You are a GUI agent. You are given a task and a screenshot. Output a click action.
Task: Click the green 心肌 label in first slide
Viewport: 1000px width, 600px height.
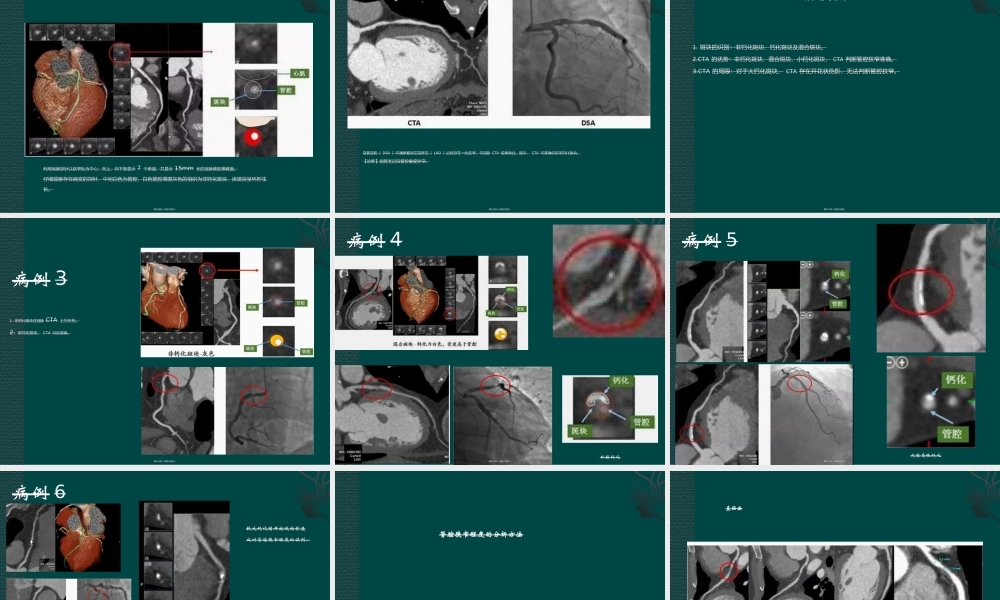coord(298,74)
